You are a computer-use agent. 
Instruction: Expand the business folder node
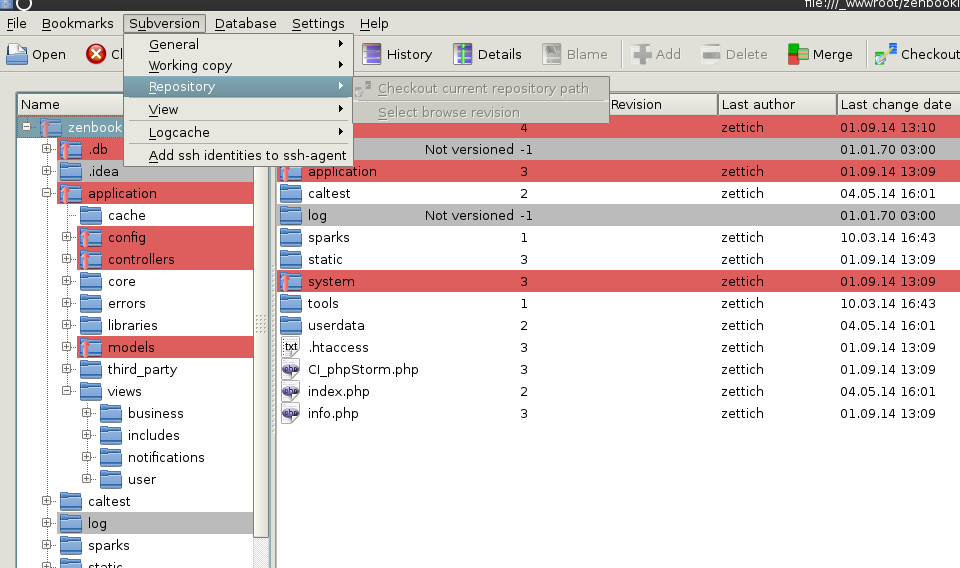(x=87, y=413)
